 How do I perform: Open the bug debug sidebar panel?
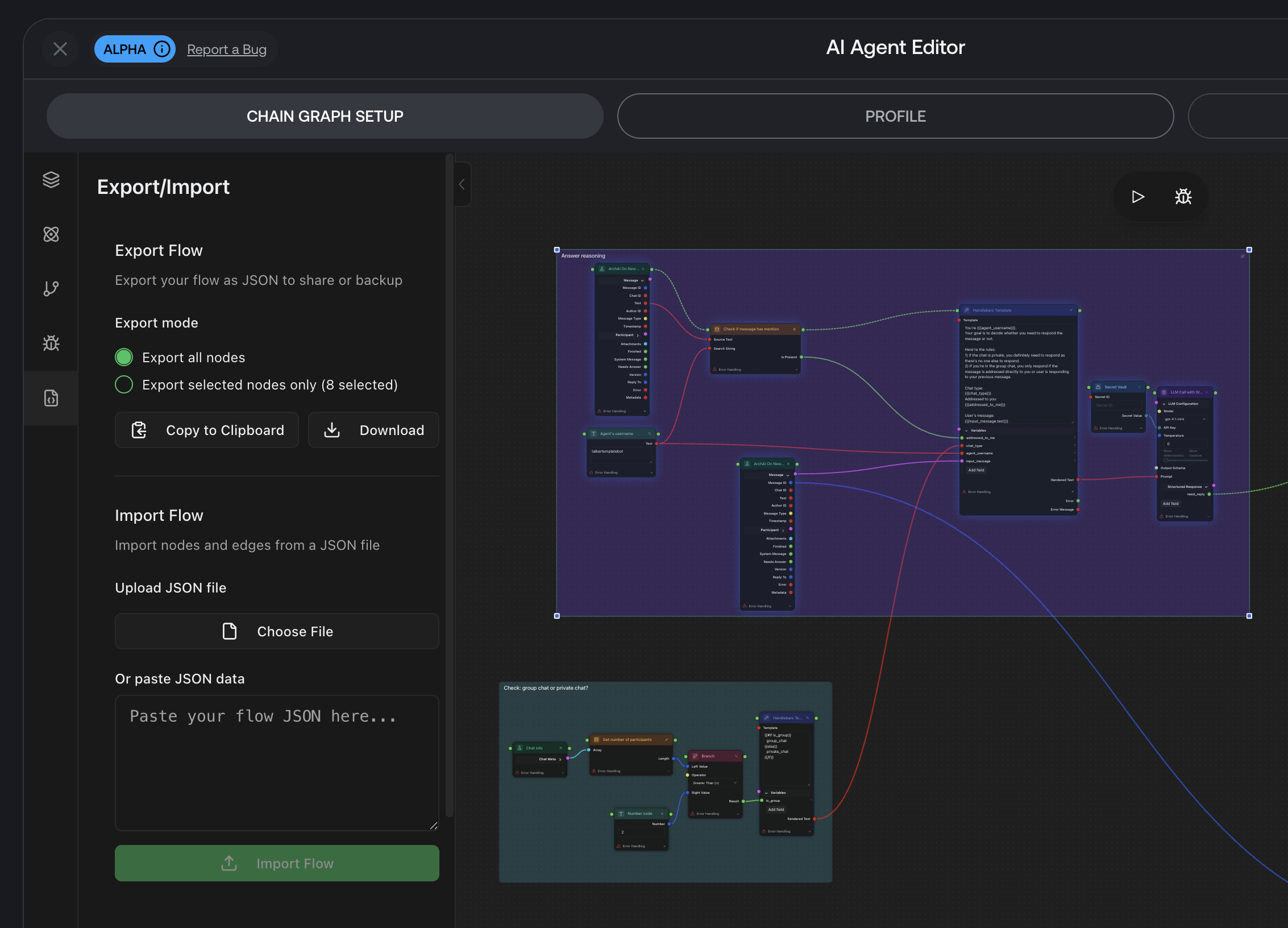51,343
